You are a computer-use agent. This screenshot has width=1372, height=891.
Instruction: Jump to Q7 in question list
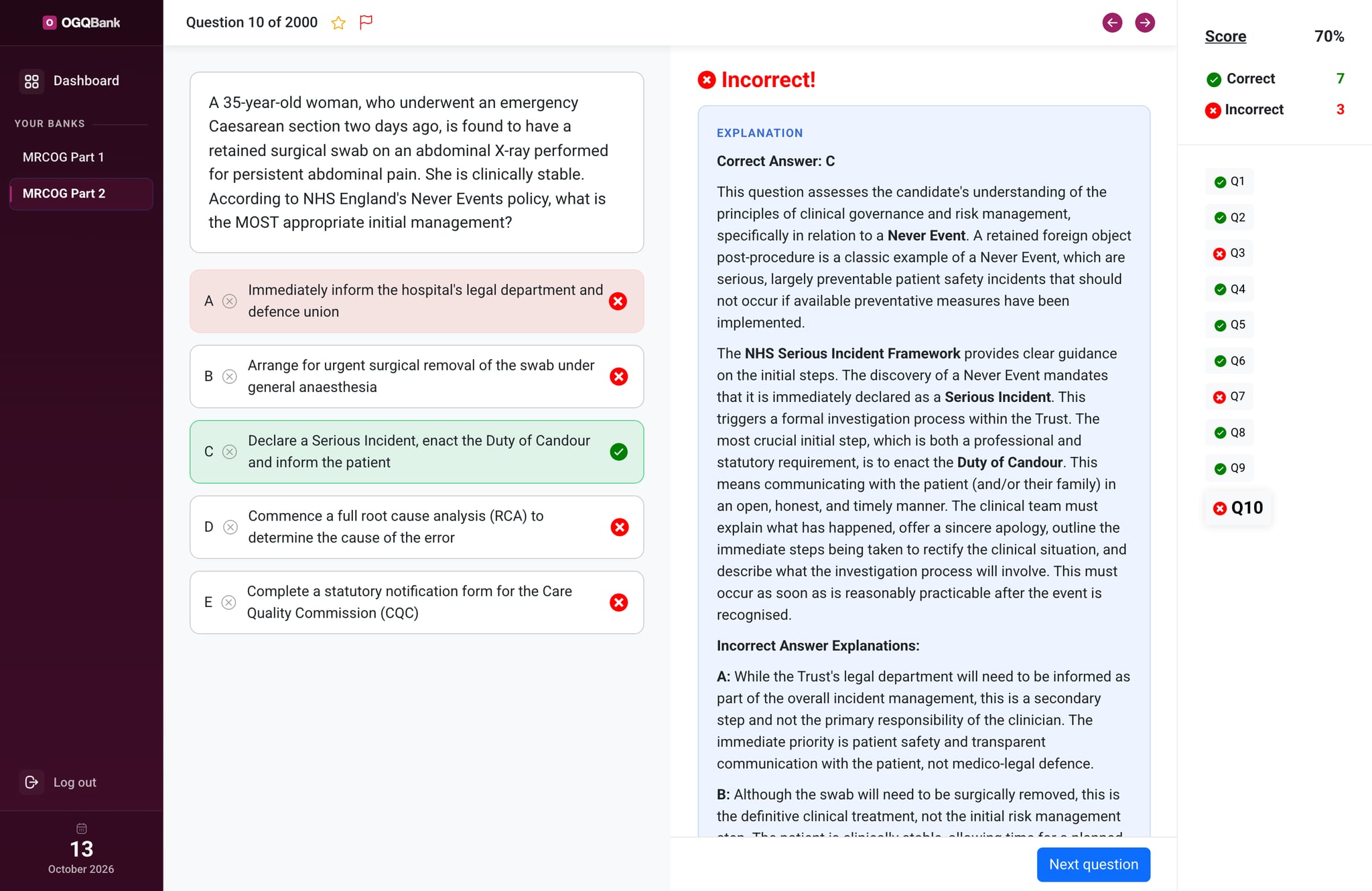point(1229,397)
